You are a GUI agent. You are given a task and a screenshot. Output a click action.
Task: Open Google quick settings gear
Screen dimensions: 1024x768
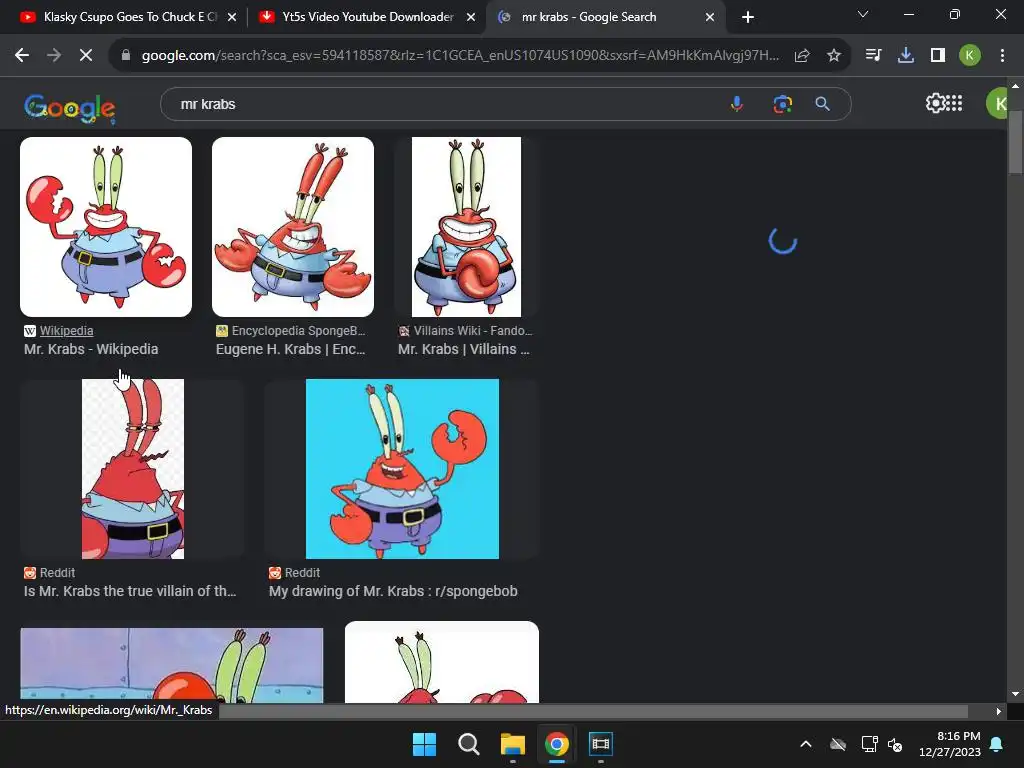click(x=935, y=103)
